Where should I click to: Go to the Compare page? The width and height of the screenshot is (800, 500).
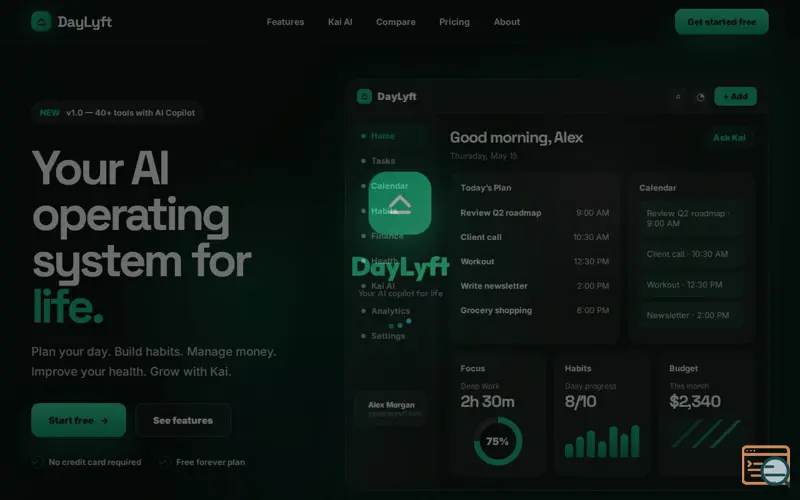tap(395, 22)
